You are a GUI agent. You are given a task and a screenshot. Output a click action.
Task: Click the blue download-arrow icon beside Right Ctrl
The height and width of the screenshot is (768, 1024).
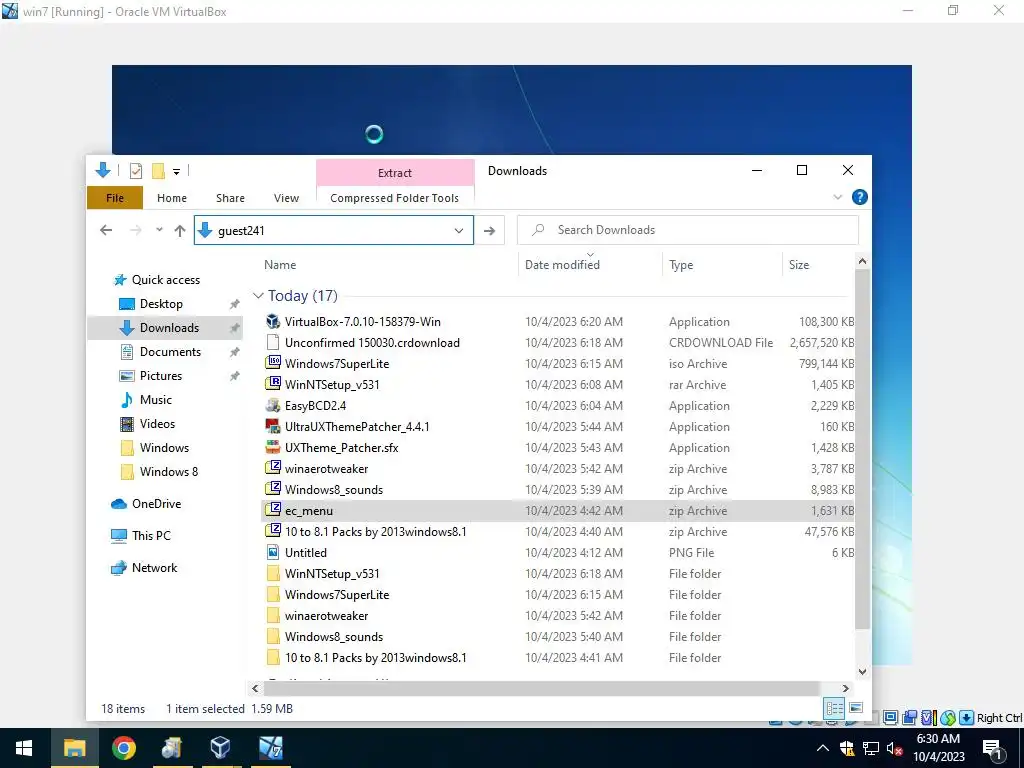(966, 718)
